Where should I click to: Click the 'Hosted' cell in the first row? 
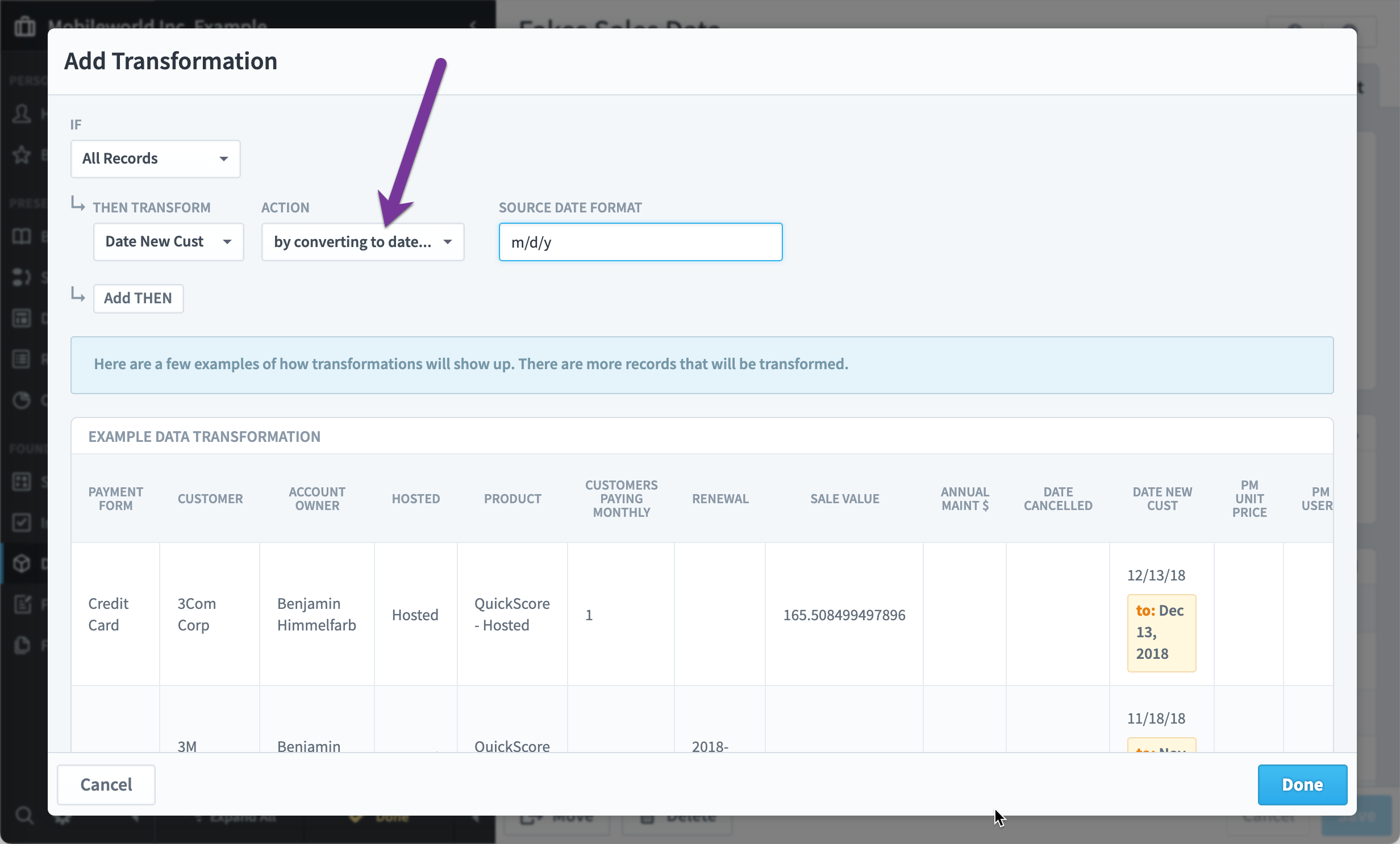(x=415, y=615)
